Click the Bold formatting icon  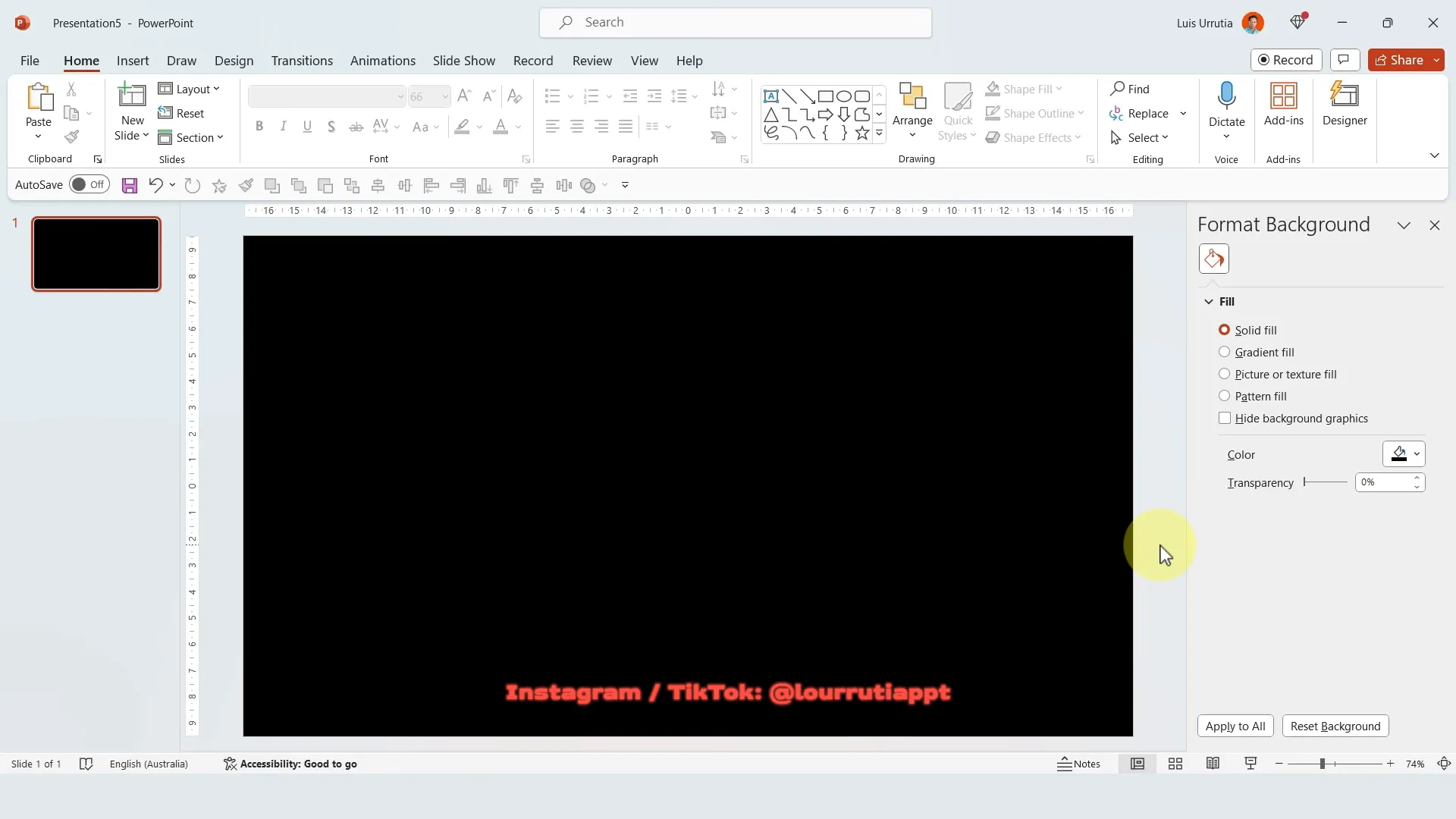259,127
